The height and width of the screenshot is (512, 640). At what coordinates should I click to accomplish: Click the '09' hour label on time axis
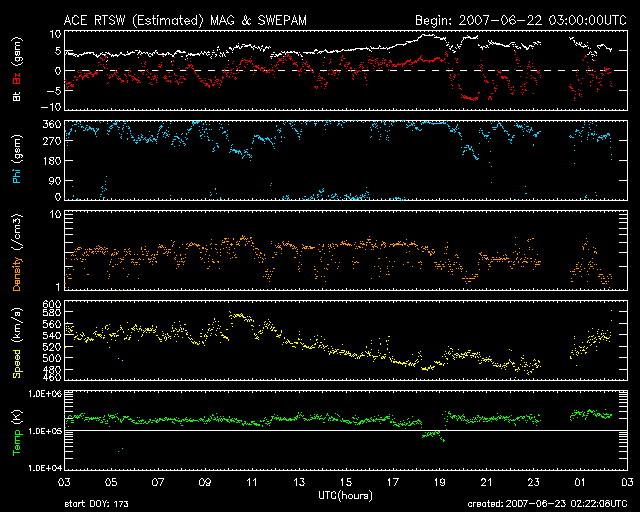(205, 483)
